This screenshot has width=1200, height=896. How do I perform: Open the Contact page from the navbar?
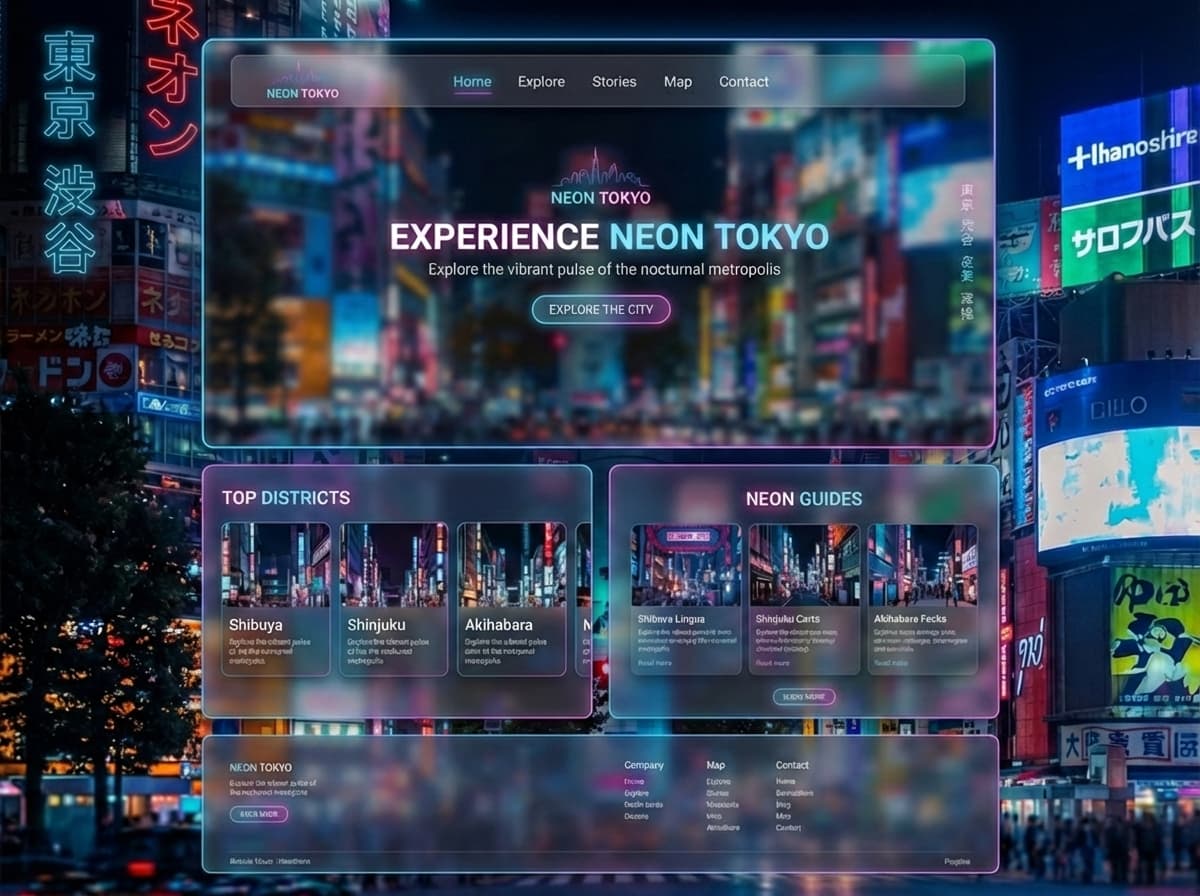coord(744,82)
